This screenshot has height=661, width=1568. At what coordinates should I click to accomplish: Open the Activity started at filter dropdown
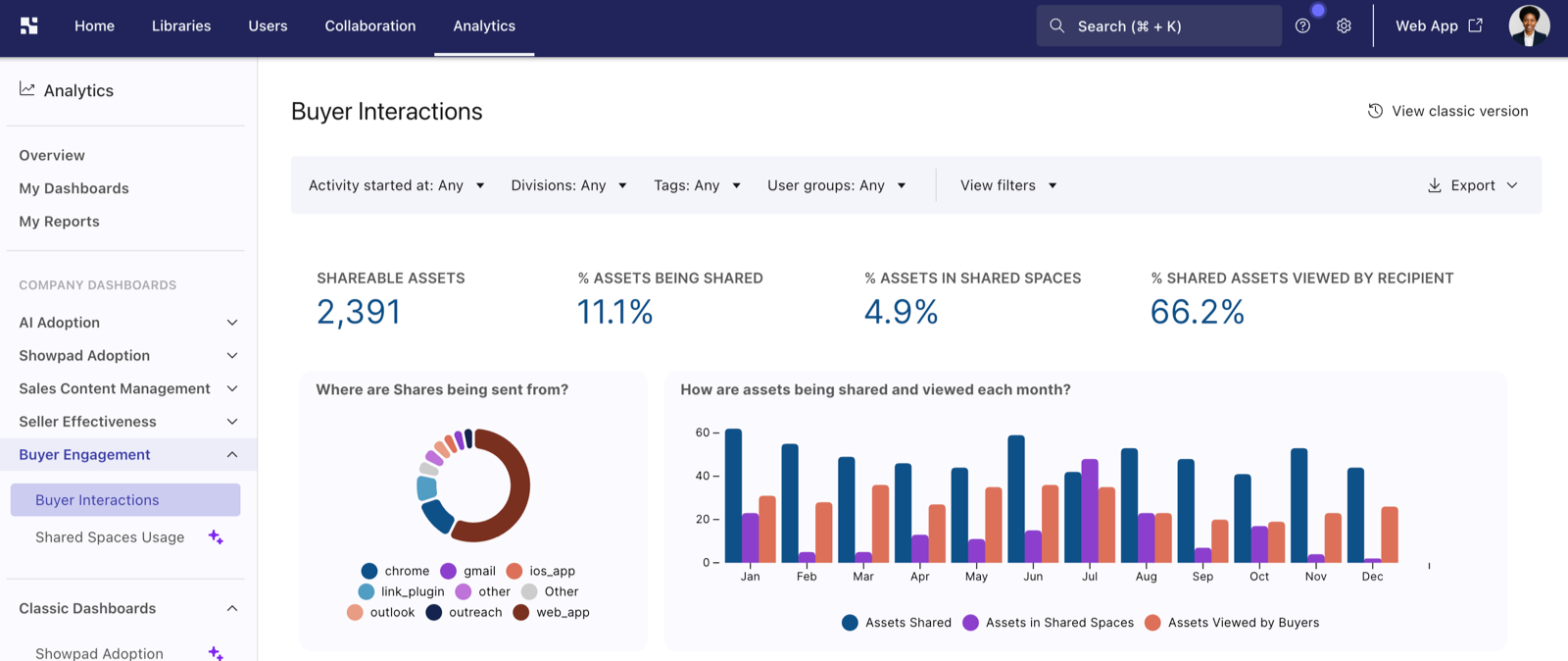click(x=397, y=185)
